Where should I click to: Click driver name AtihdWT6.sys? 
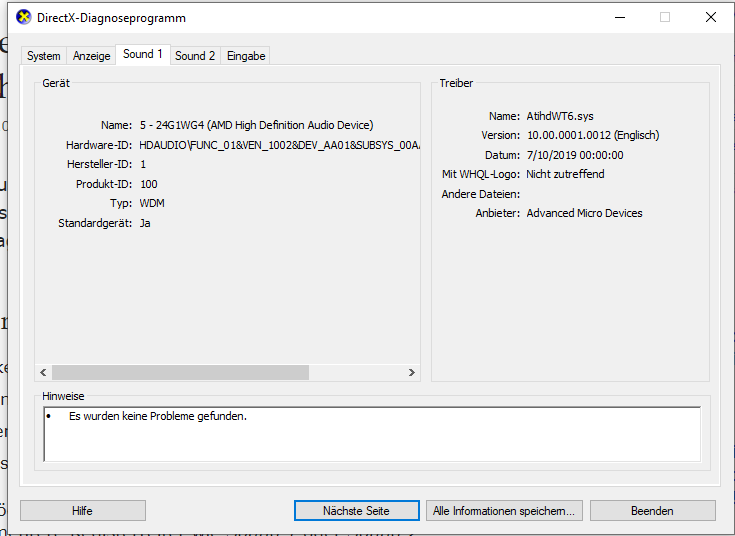click(x=560, y=116)
